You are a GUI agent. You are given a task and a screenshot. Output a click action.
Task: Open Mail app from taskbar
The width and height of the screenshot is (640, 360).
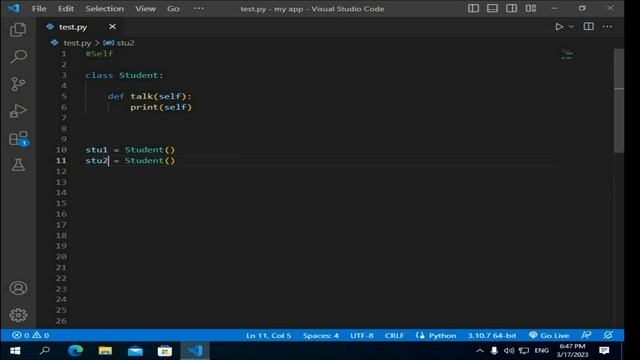click(x=135, y=351)
